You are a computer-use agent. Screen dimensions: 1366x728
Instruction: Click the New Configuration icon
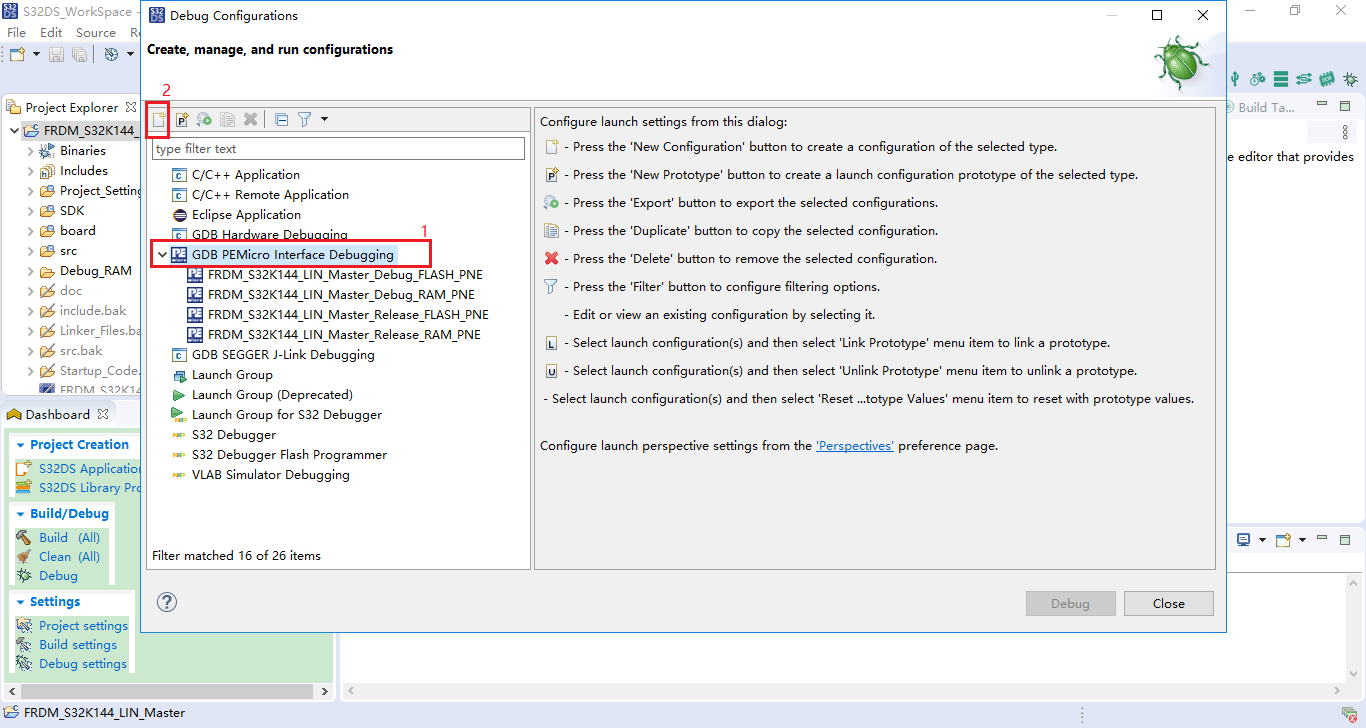[x=158, y=119]
